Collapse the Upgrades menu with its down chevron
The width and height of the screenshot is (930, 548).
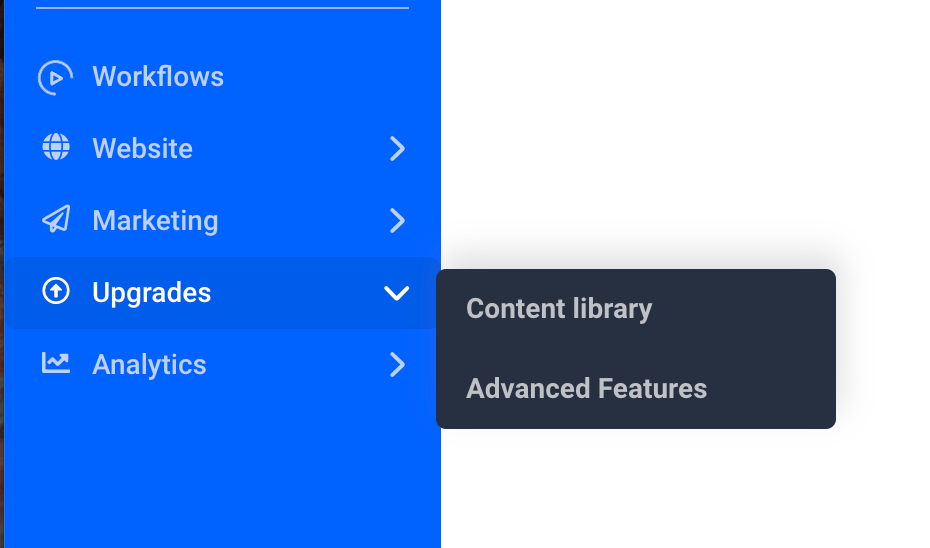coord(396,293)
